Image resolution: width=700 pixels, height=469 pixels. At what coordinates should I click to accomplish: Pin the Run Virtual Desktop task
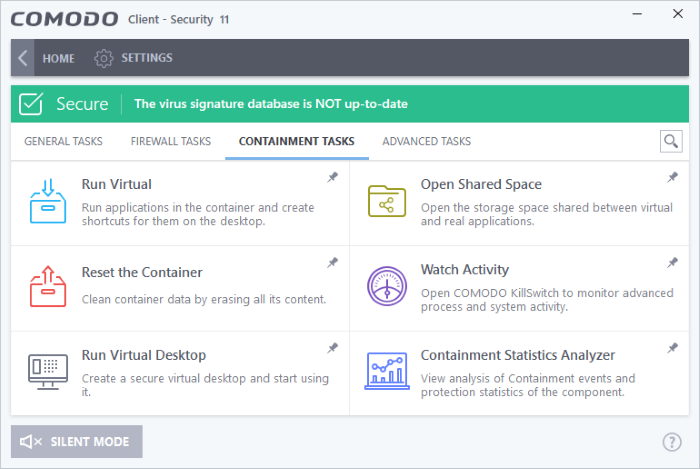click(x=333, y=348)
